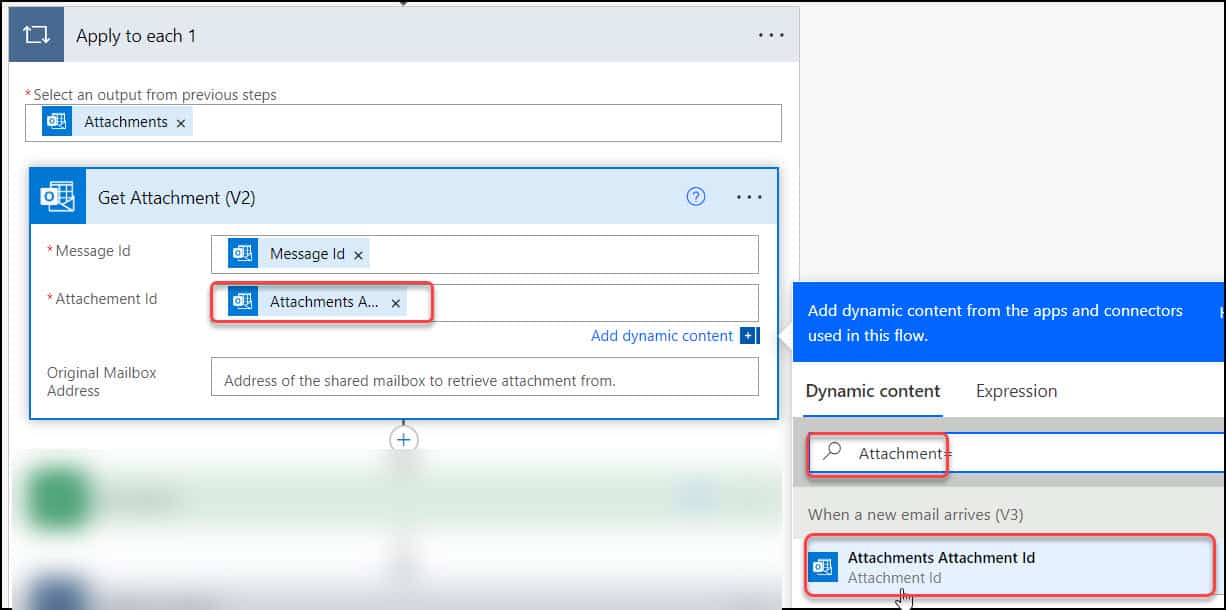Remove the Attachments A... token from Attachement Id
This screenshot has width=1226, height=610.
tap(396, 301)
